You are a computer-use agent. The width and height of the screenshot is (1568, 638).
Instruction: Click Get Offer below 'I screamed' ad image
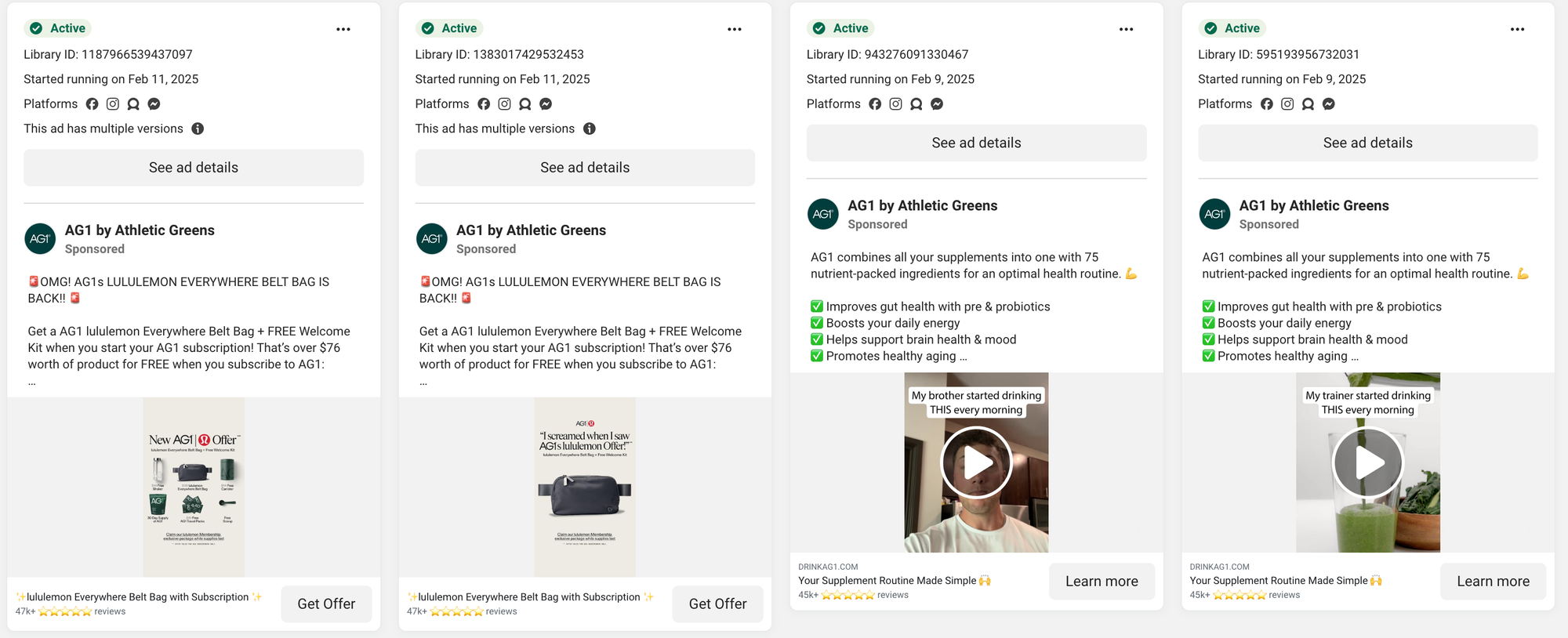point(717,604)
